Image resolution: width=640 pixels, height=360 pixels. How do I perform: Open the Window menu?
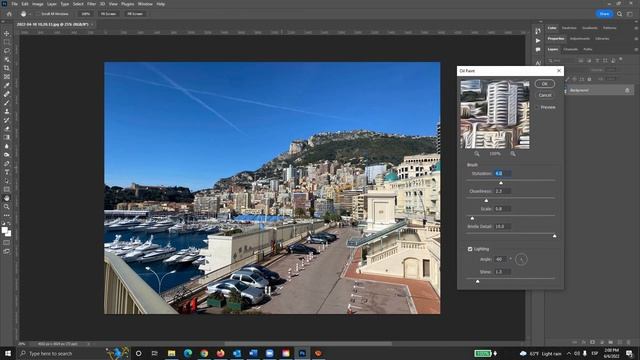pyautogui.click(x=145, y=4)
